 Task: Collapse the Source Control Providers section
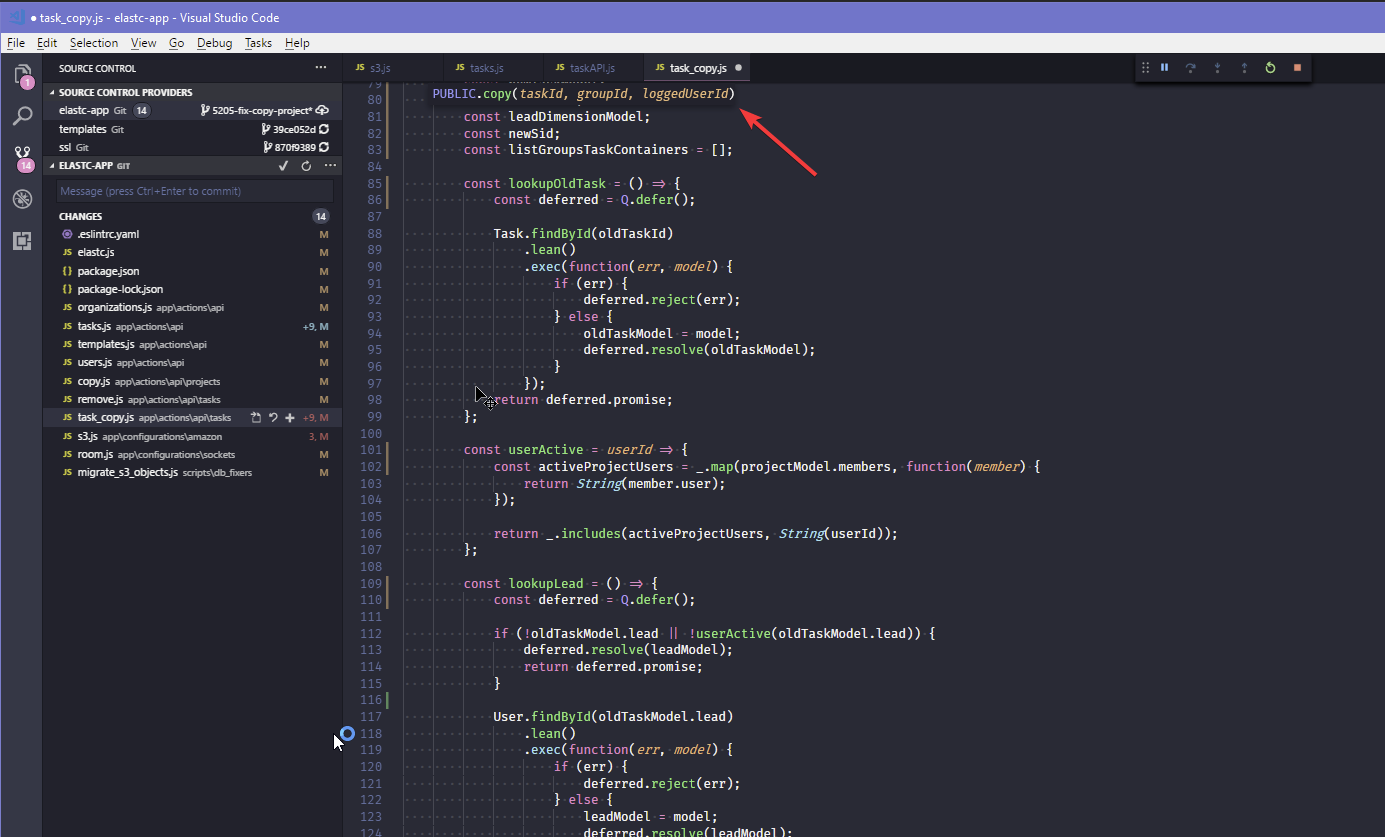pyautogui.click(x=192, y=92)
